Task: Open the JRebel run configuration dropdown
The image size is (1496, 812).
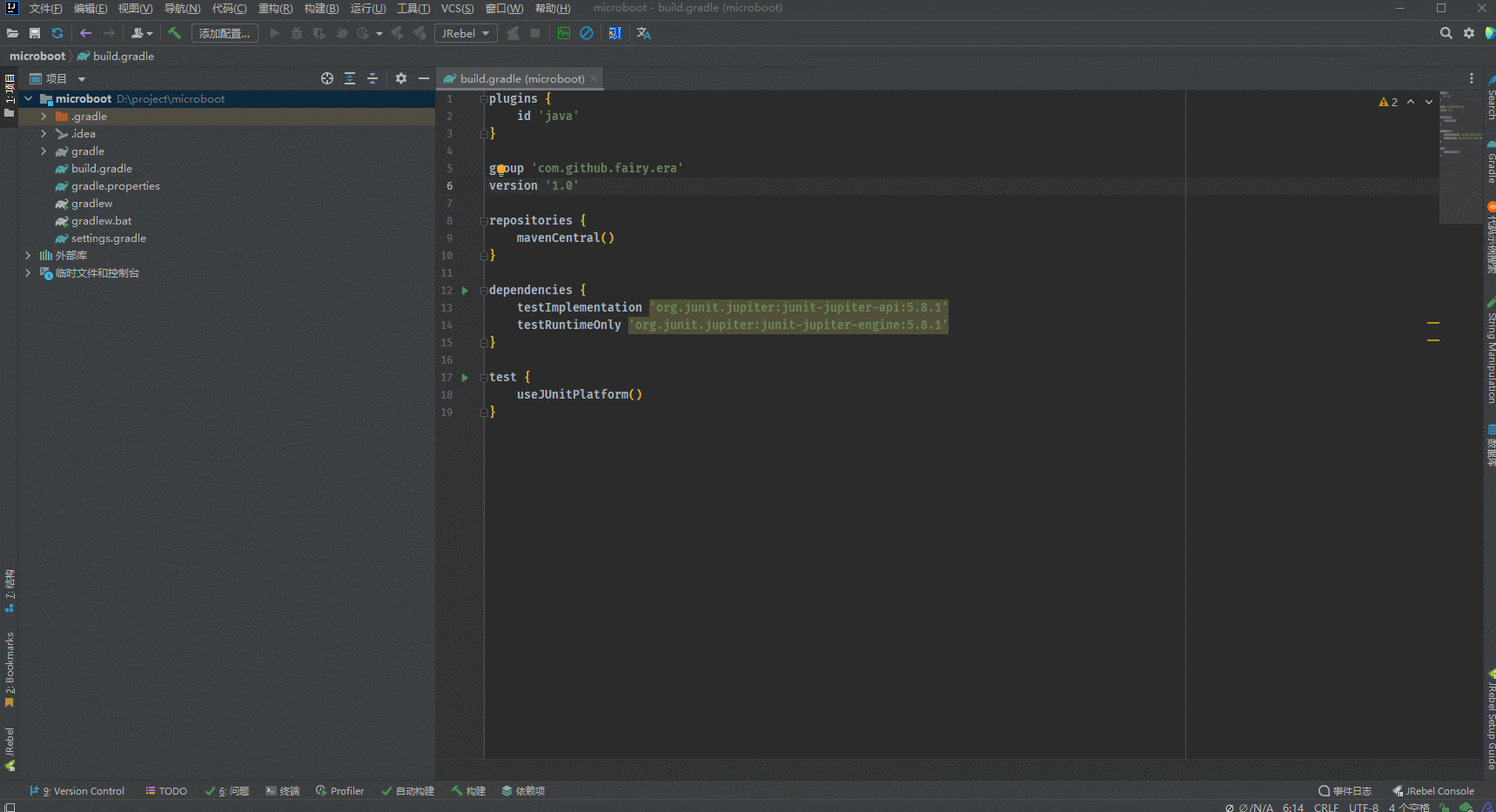Action: (x=466, y=33)
